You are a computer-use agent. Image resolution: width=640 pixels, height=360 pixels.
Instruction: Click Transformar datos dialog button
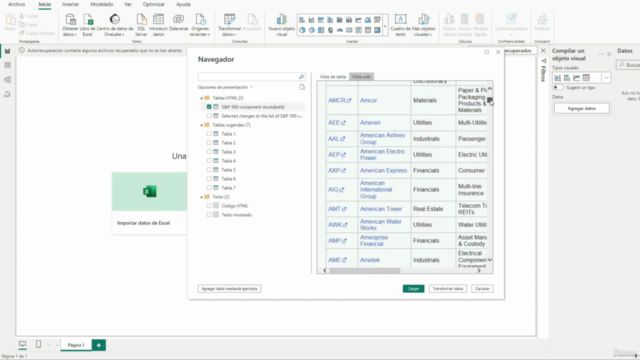tap(448, 289)
